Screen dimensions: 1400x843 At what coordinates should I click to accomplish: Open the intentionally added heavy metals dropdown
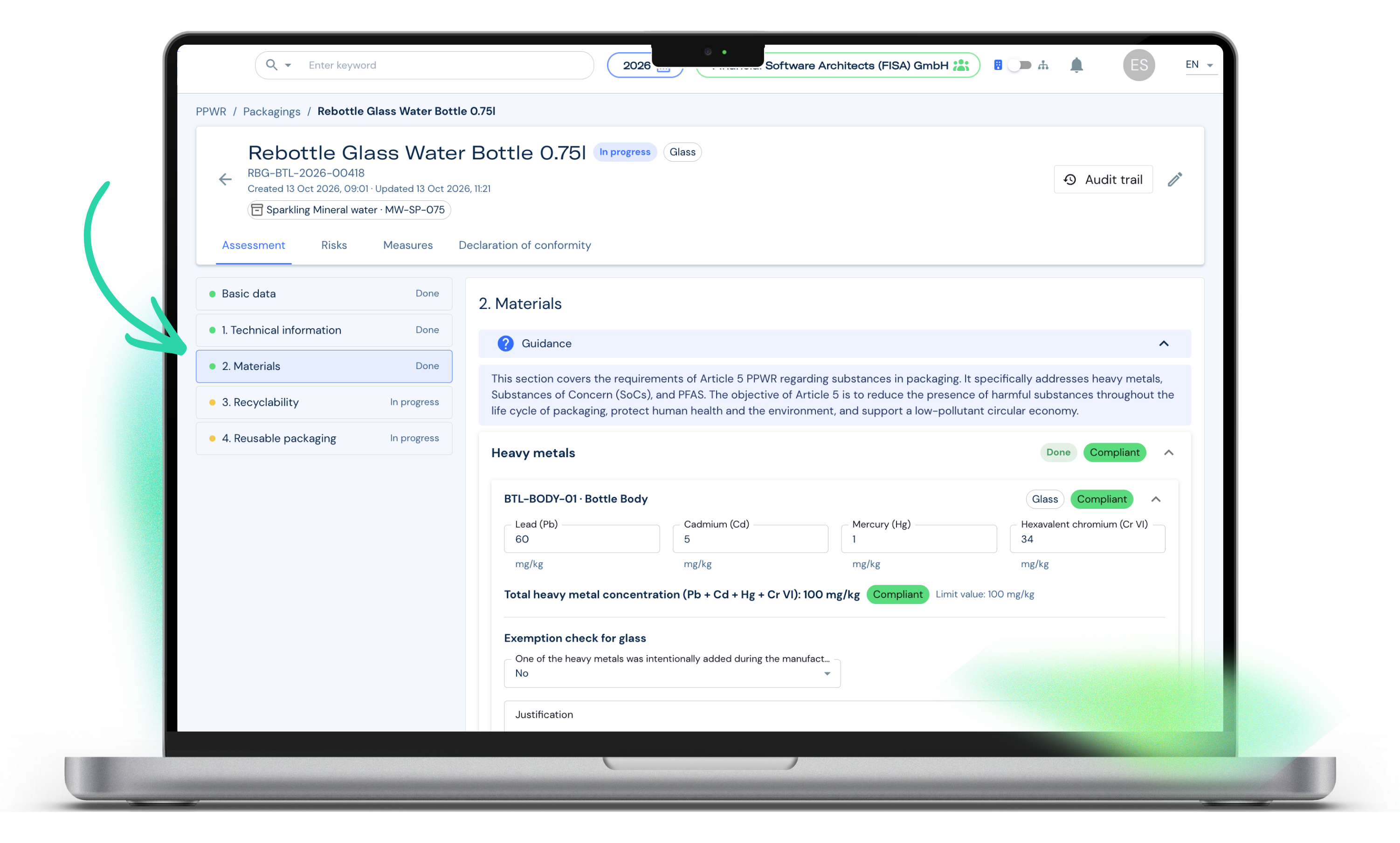672,673
